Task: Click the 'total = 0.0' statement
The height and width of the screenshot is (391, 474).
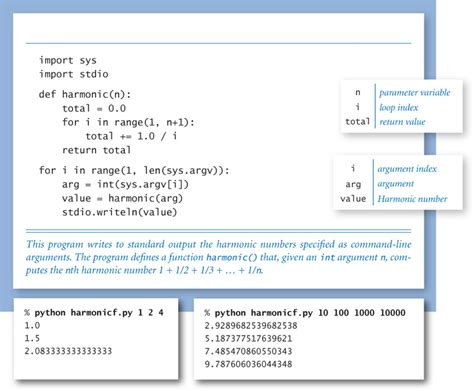Action: [94, 108]
